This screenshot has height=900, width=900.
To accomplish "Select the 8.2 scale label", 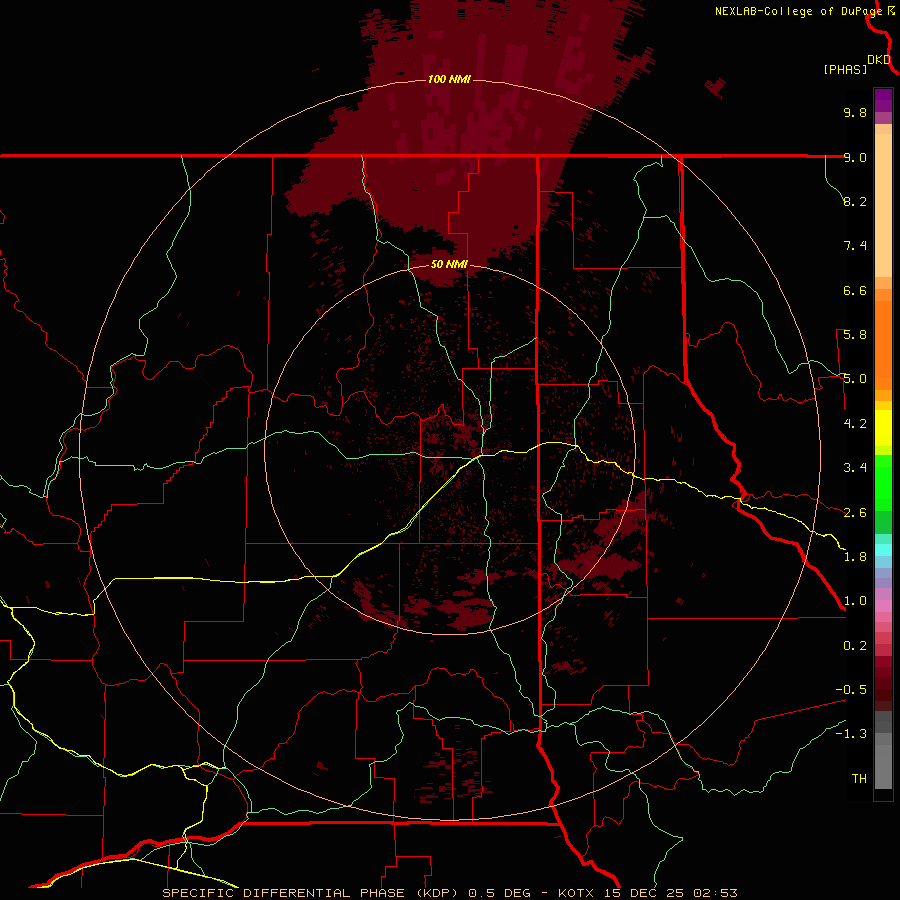I will 855,201.
